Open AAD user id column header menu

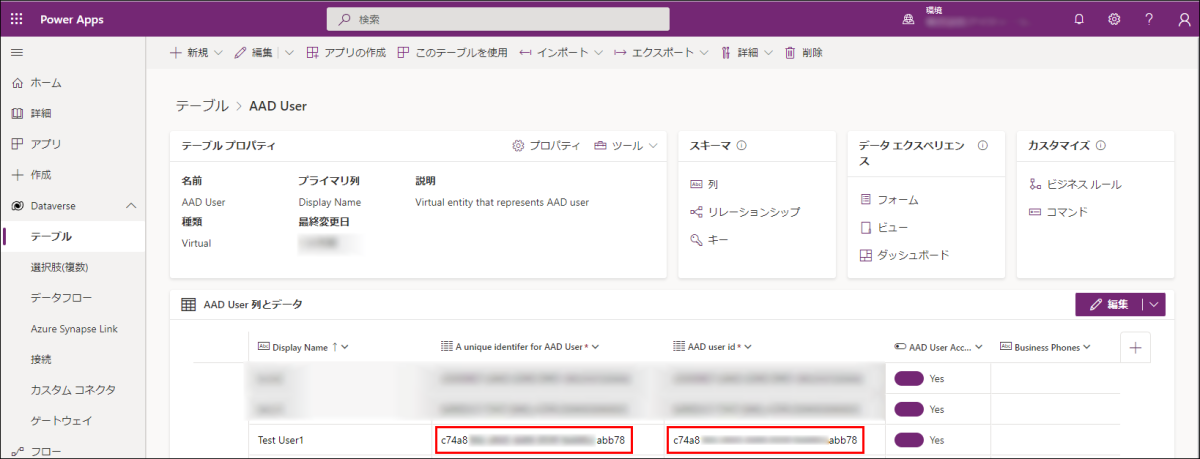click(x=713, y=347)
